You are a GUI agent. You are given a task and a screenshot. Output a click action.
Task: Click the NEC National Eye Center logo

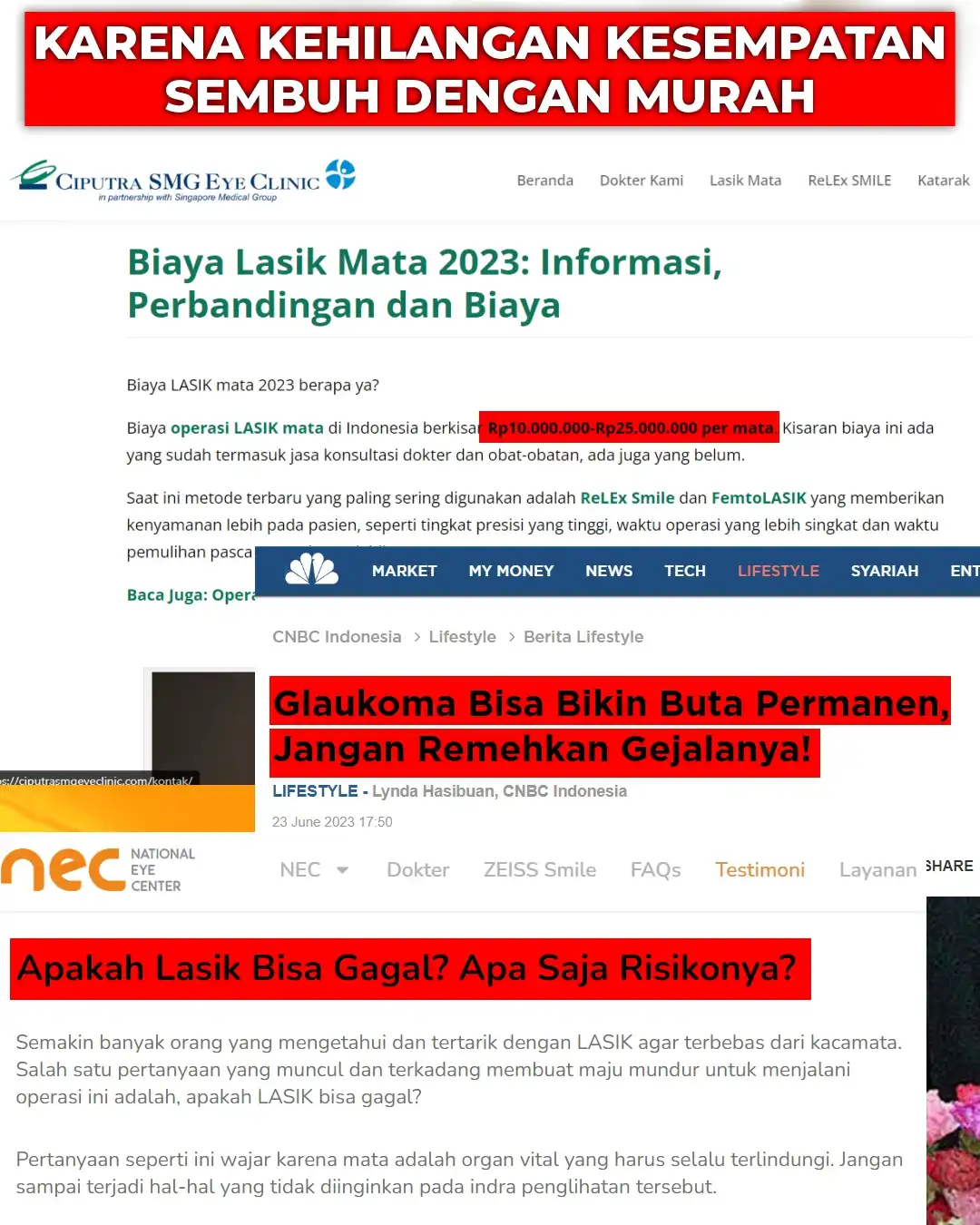[x=98, y=869]
